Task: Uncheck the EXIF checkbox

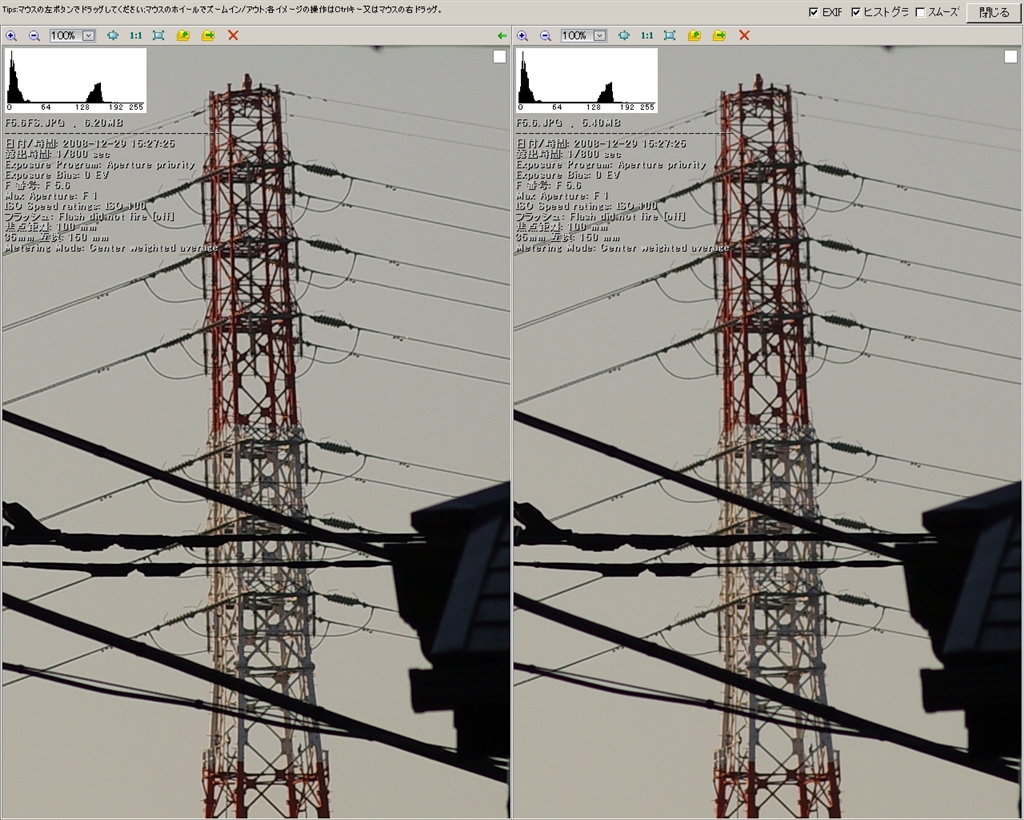Action: [x=814, y=12]
